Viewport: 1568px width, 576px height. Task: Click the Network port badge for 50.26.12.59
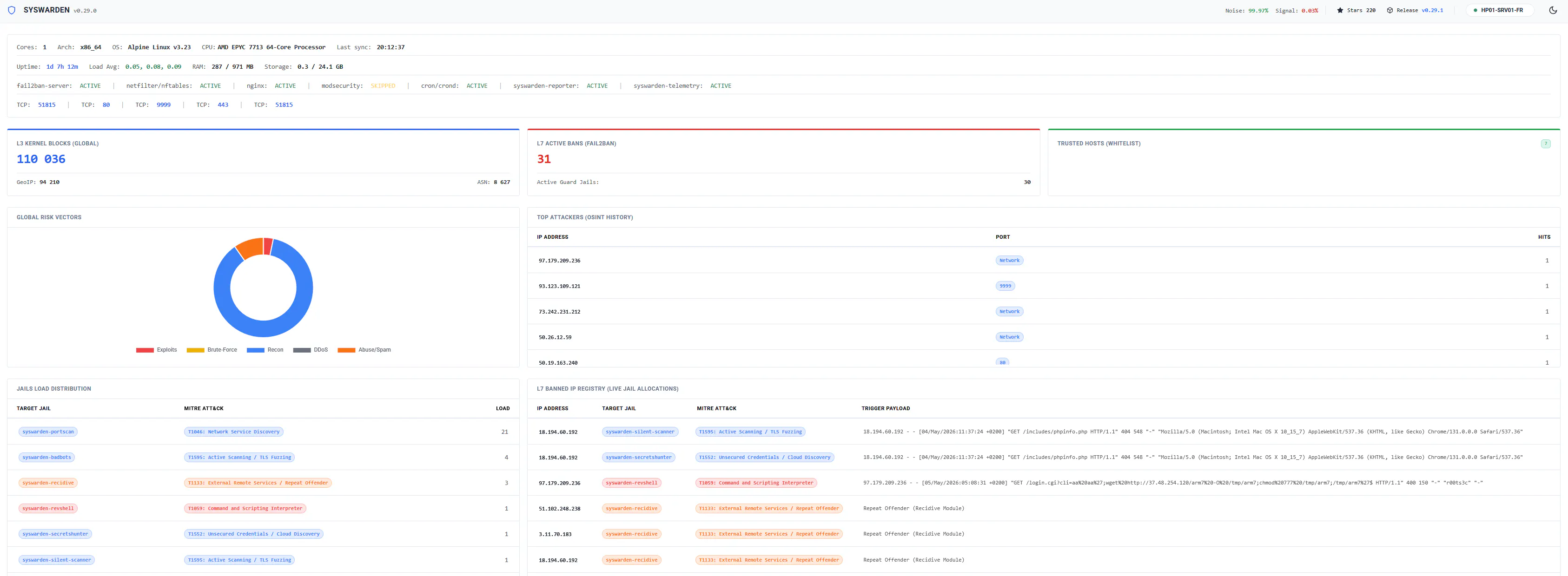pos(1009,337)
